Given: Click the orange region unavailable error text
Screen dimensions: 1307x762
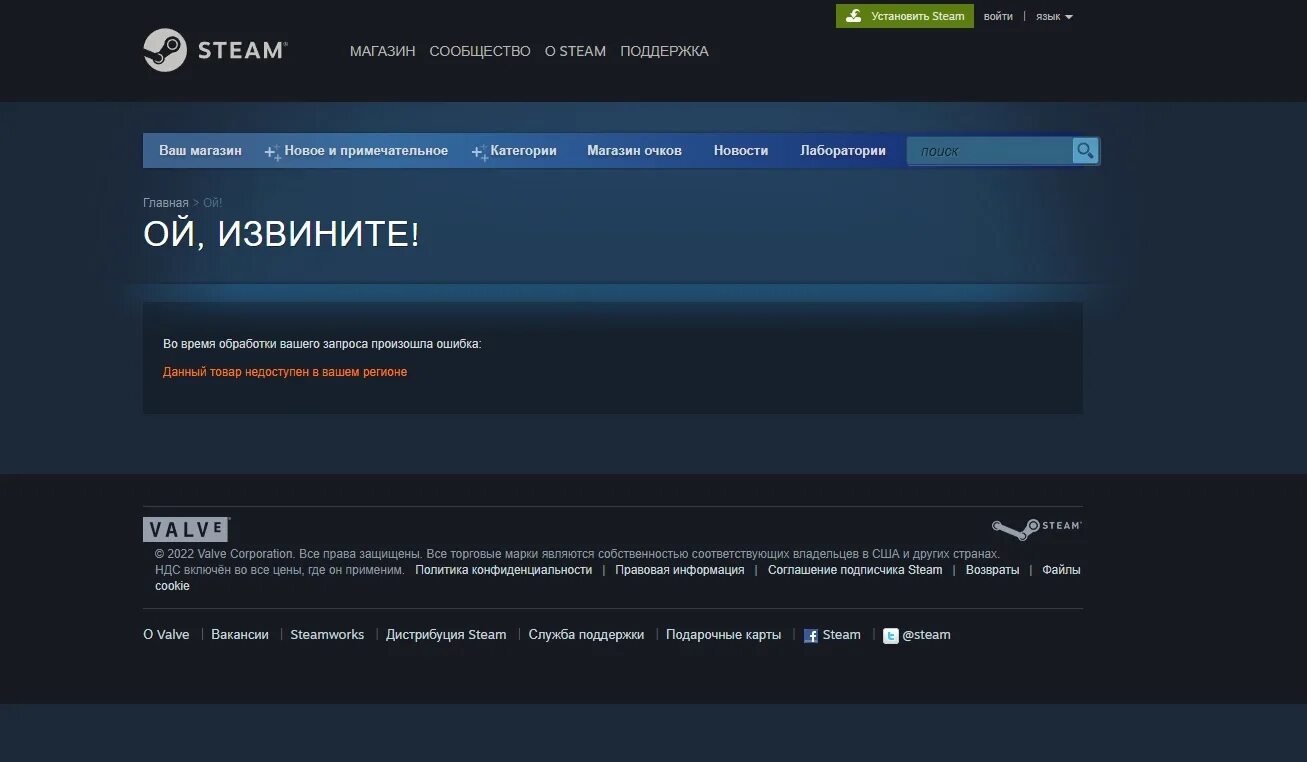Looking at the screenshot, I should click(x=285, y=372).
